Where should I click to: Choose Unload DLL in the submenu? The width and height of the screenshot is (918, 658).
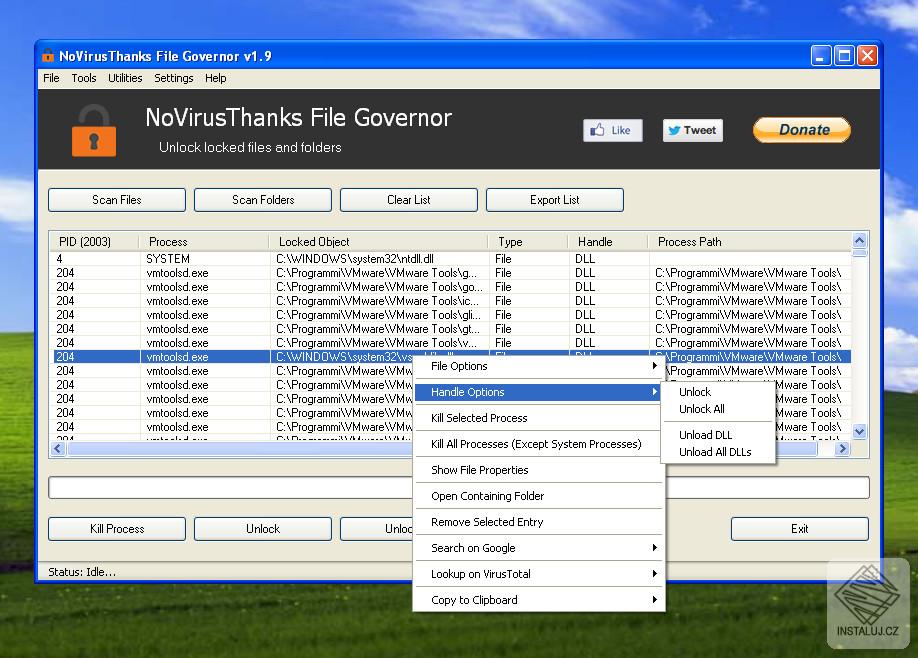[x=718, y=435]
